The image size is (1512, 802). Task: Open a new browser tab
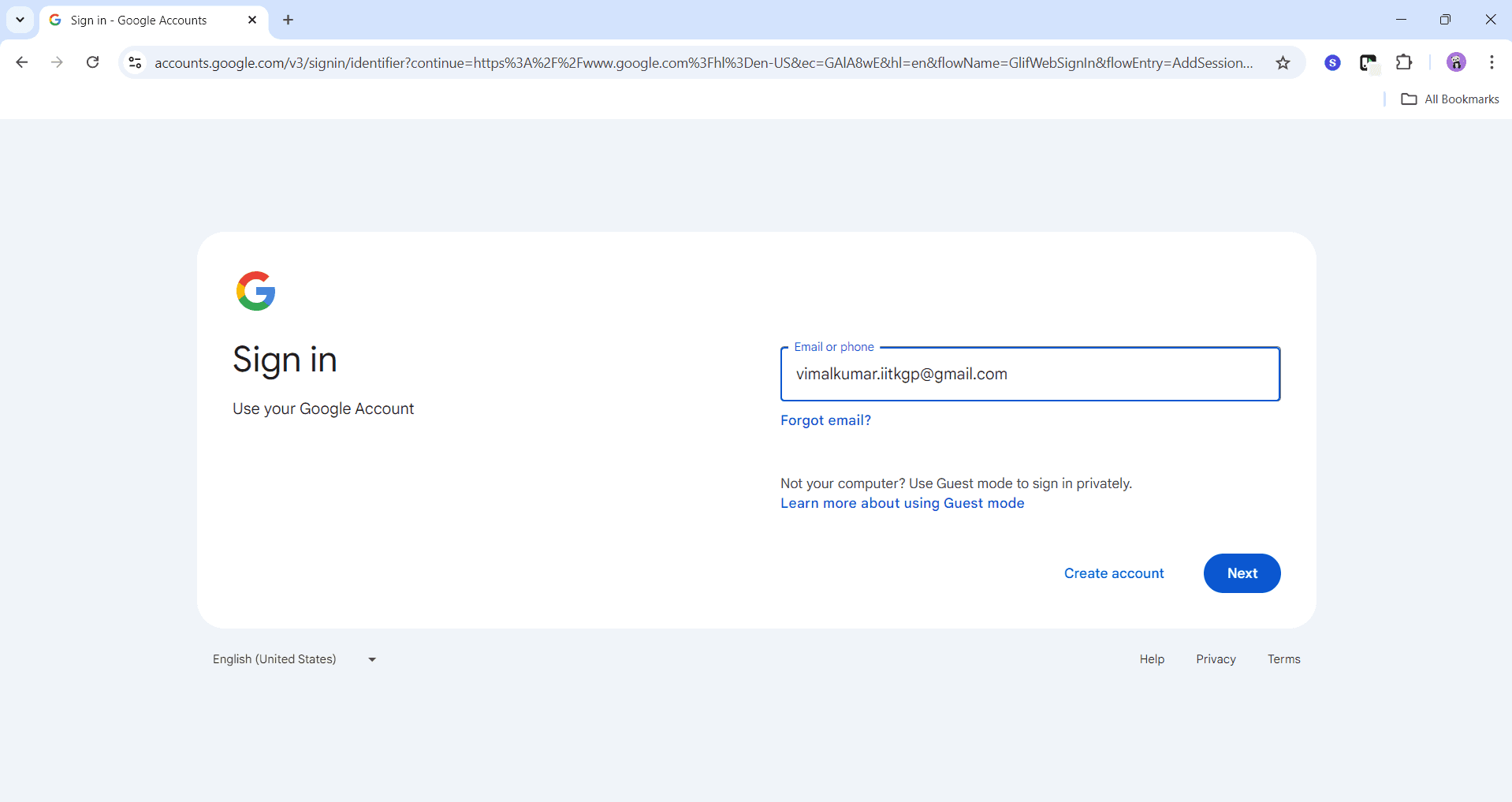click(288, 20)
